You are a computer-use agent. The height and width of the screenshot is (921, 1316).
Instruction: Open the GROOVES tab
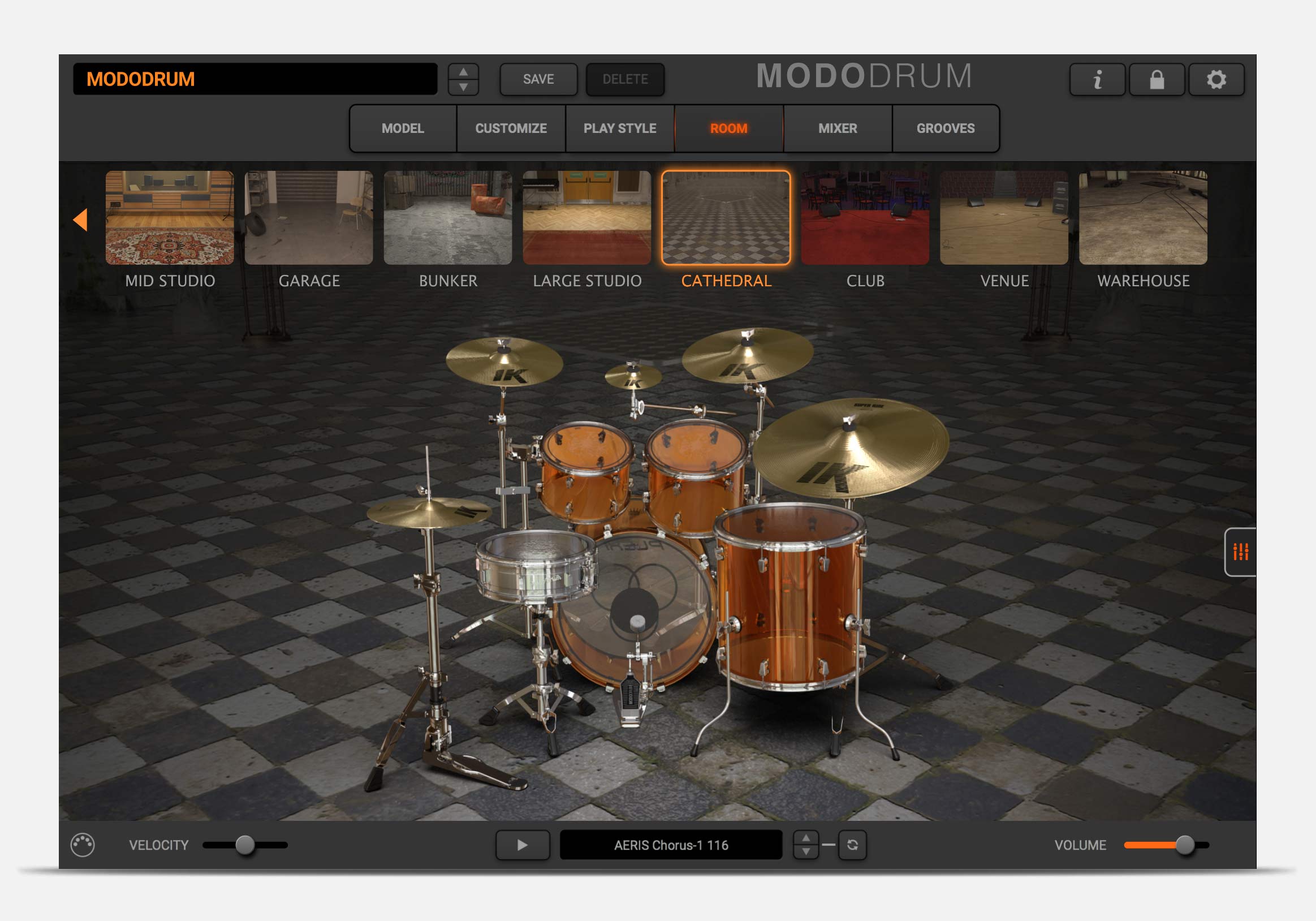click(x=945, y=128)
